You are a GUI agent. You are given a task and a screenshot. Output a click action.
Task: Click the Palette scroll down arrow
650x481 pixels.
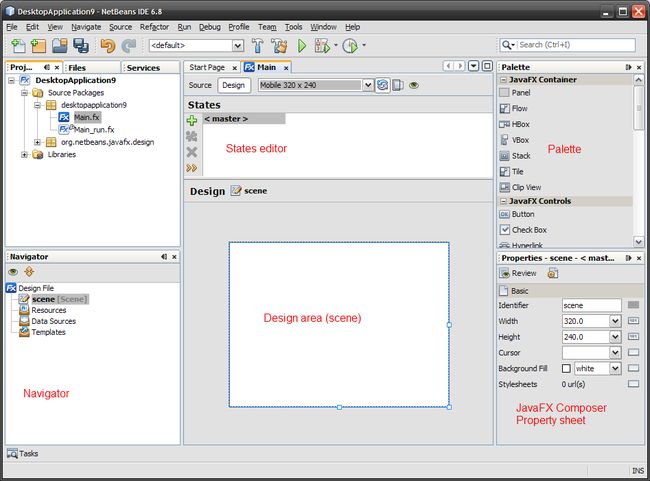[638, 241]
